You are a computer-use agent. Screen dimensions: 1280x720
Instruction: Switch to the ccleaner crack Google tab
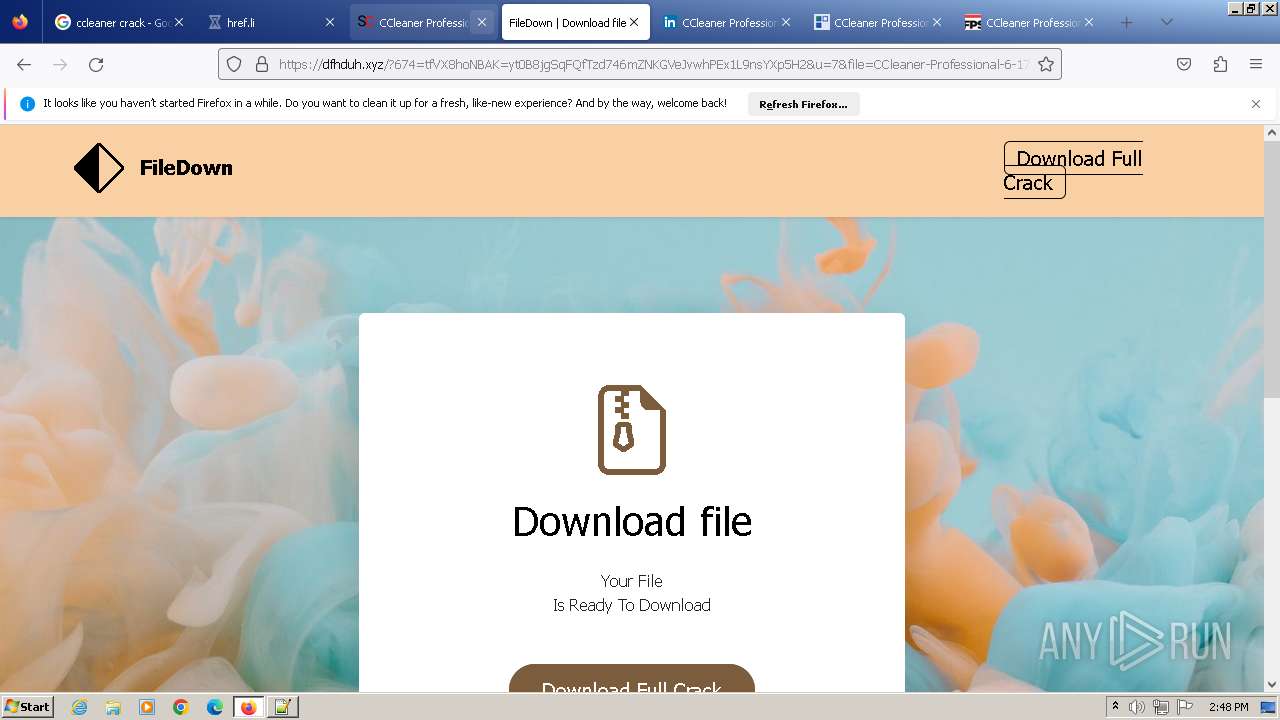(119, 22)
